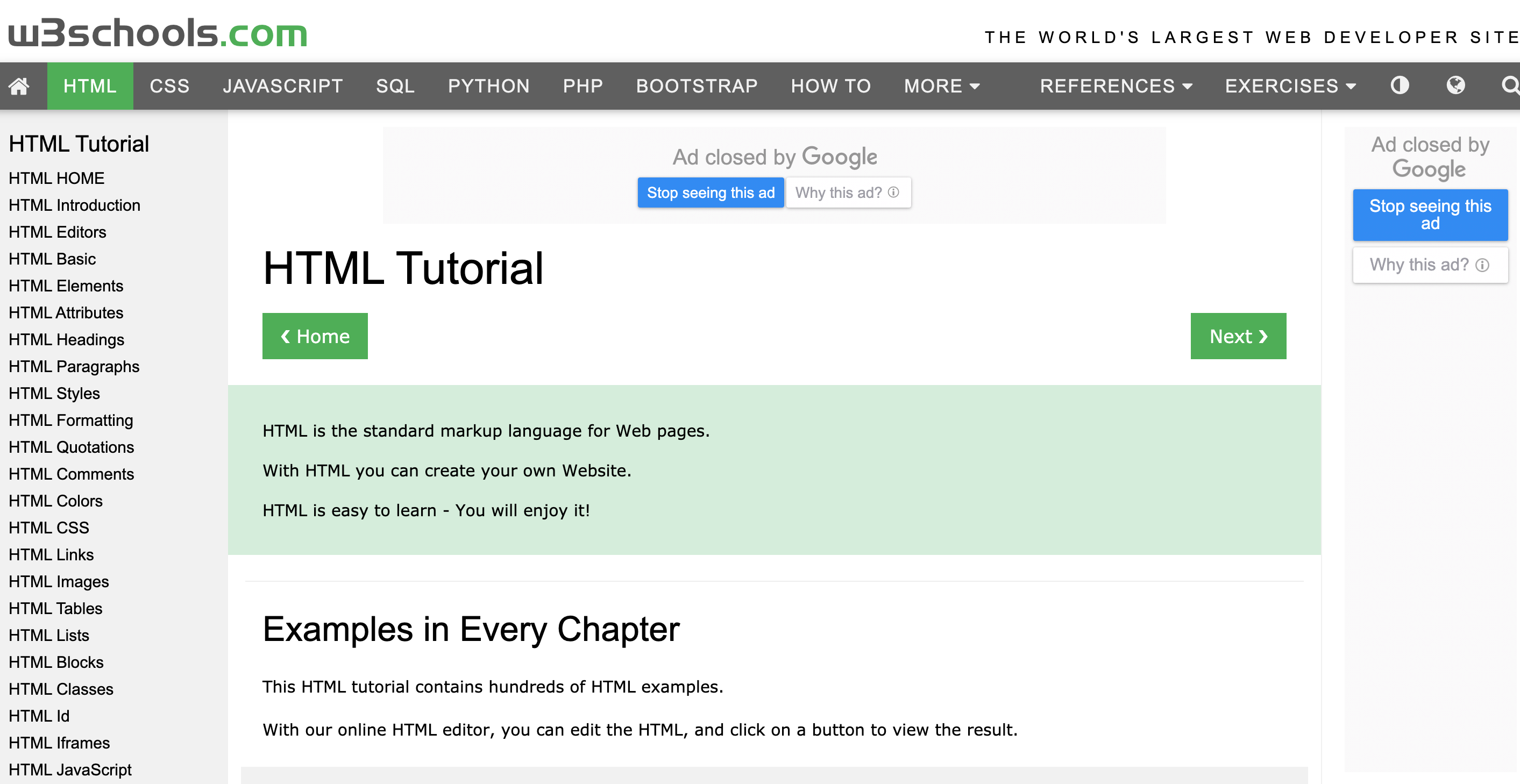Viewport: 1520px width, 784px height.
Task: Expand the EXERCISES dropdown menu
Action: pos(1290,86)
